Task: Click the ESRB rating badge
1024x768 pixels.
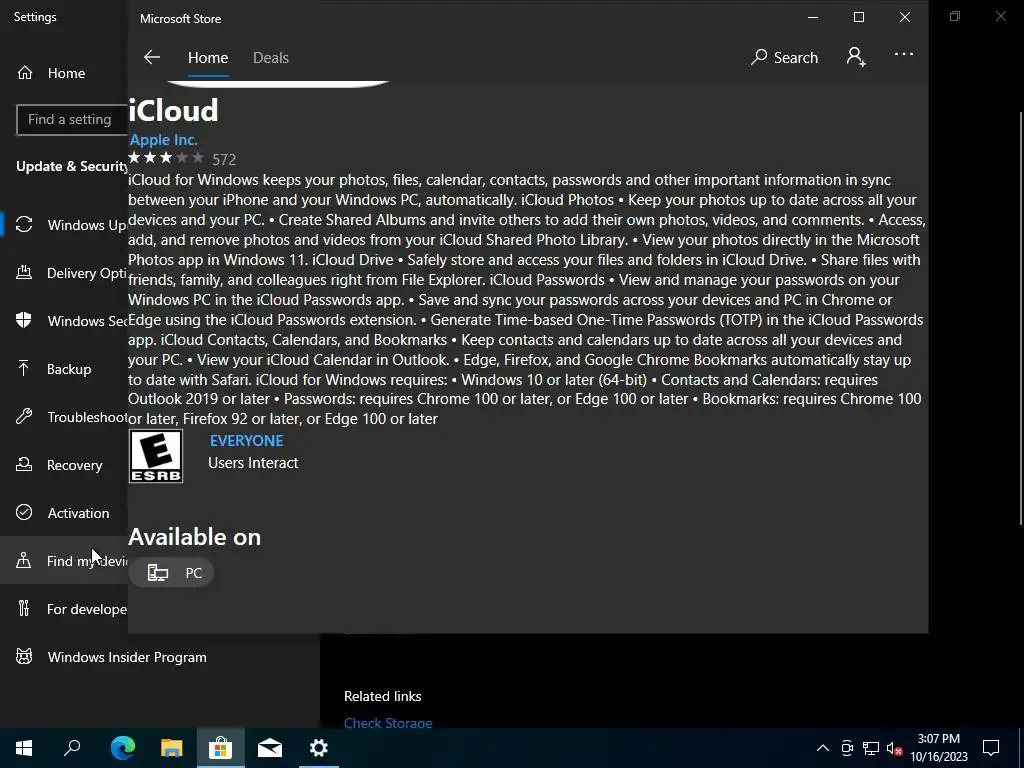Action: click(155, 456)
